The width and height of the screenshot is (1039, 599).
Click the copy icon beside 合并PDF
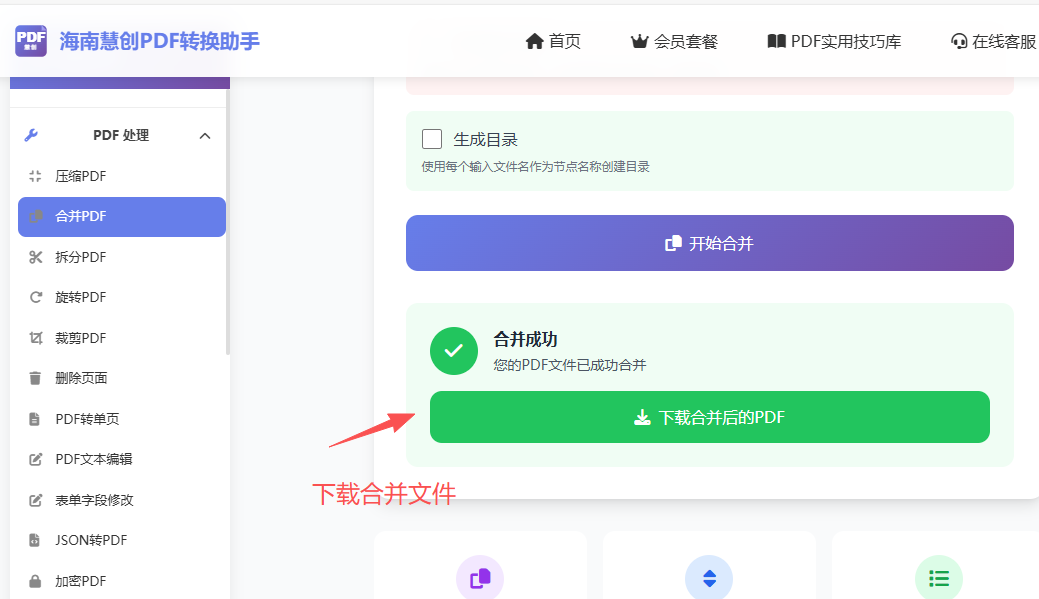tap(36, 216)
